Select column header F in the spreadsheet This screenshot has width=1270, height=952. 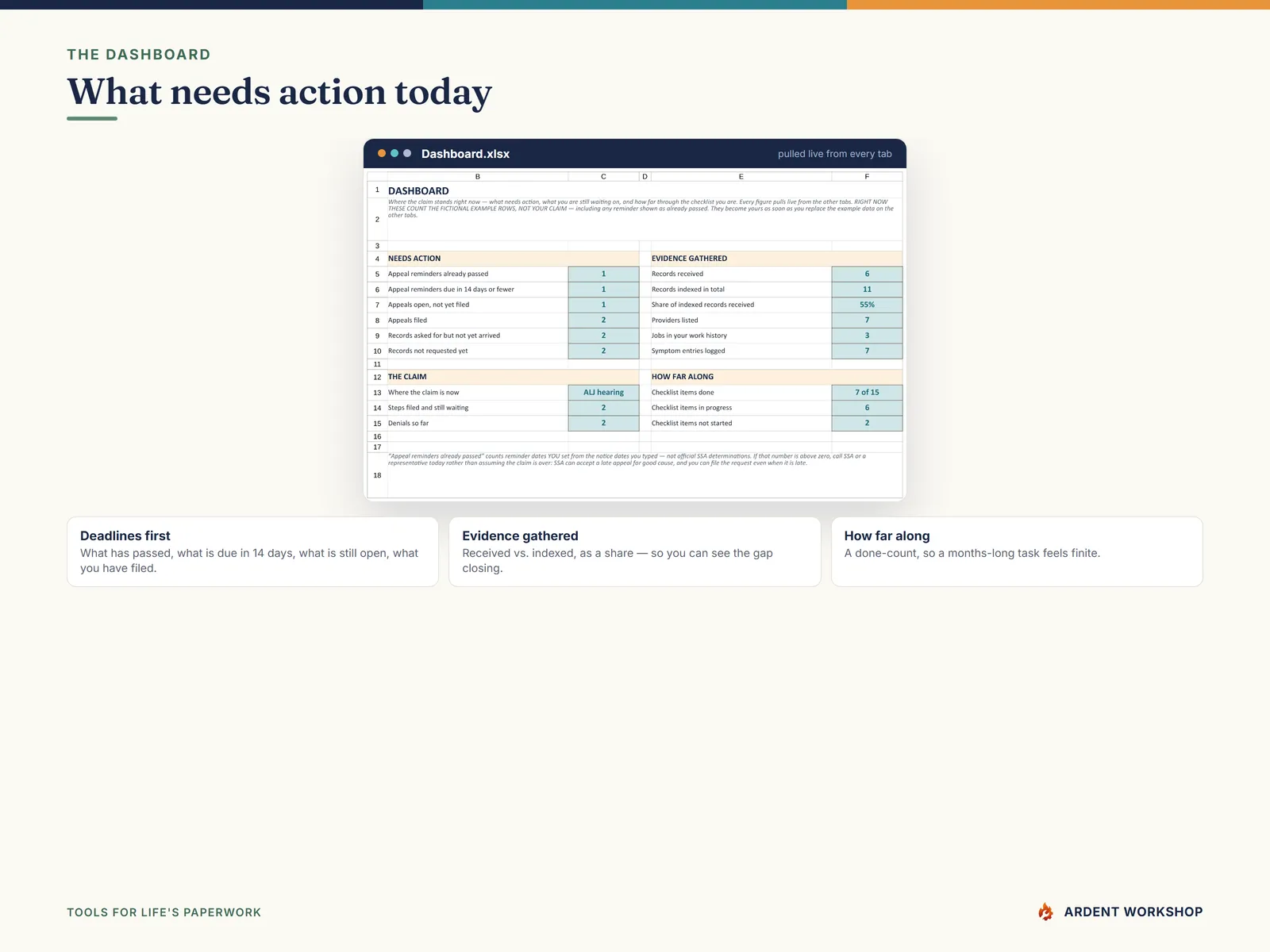(867, 177)
